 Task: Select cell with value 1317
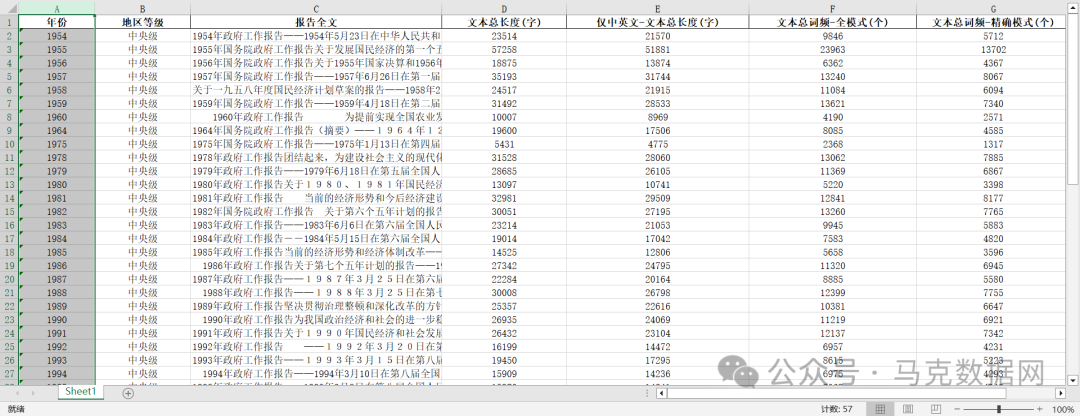pos(993,144)
